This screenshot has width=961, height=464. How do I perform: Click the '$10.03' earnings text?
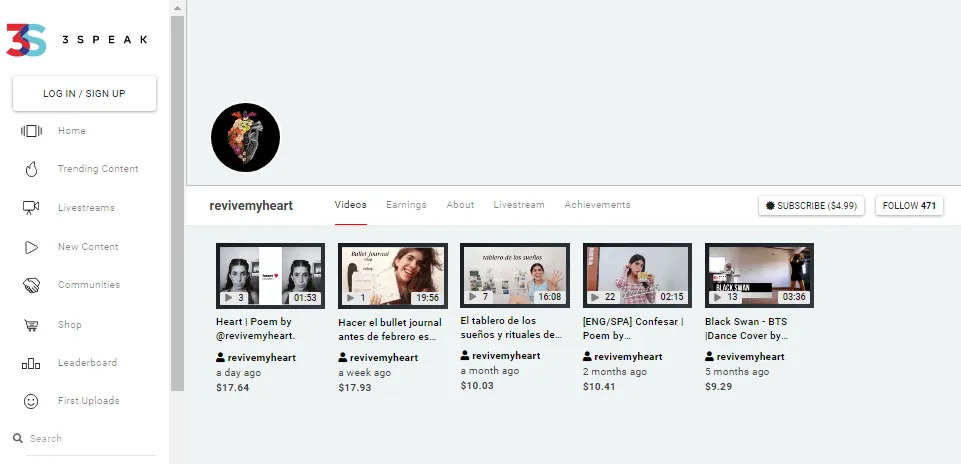click(477, 386)
